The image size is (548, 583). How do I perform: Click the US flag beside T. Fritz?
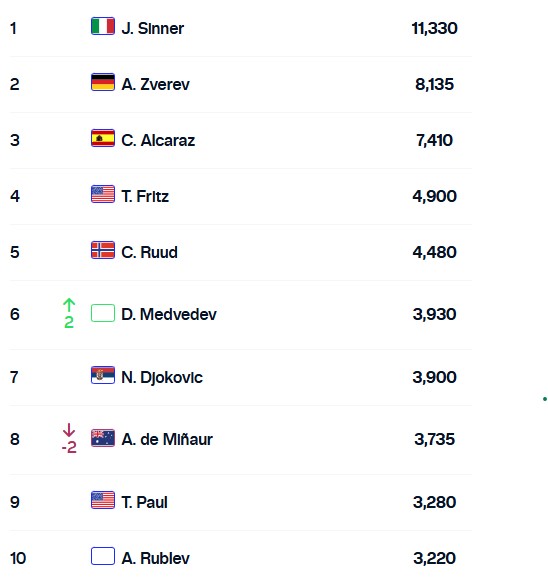coord(103,194)
